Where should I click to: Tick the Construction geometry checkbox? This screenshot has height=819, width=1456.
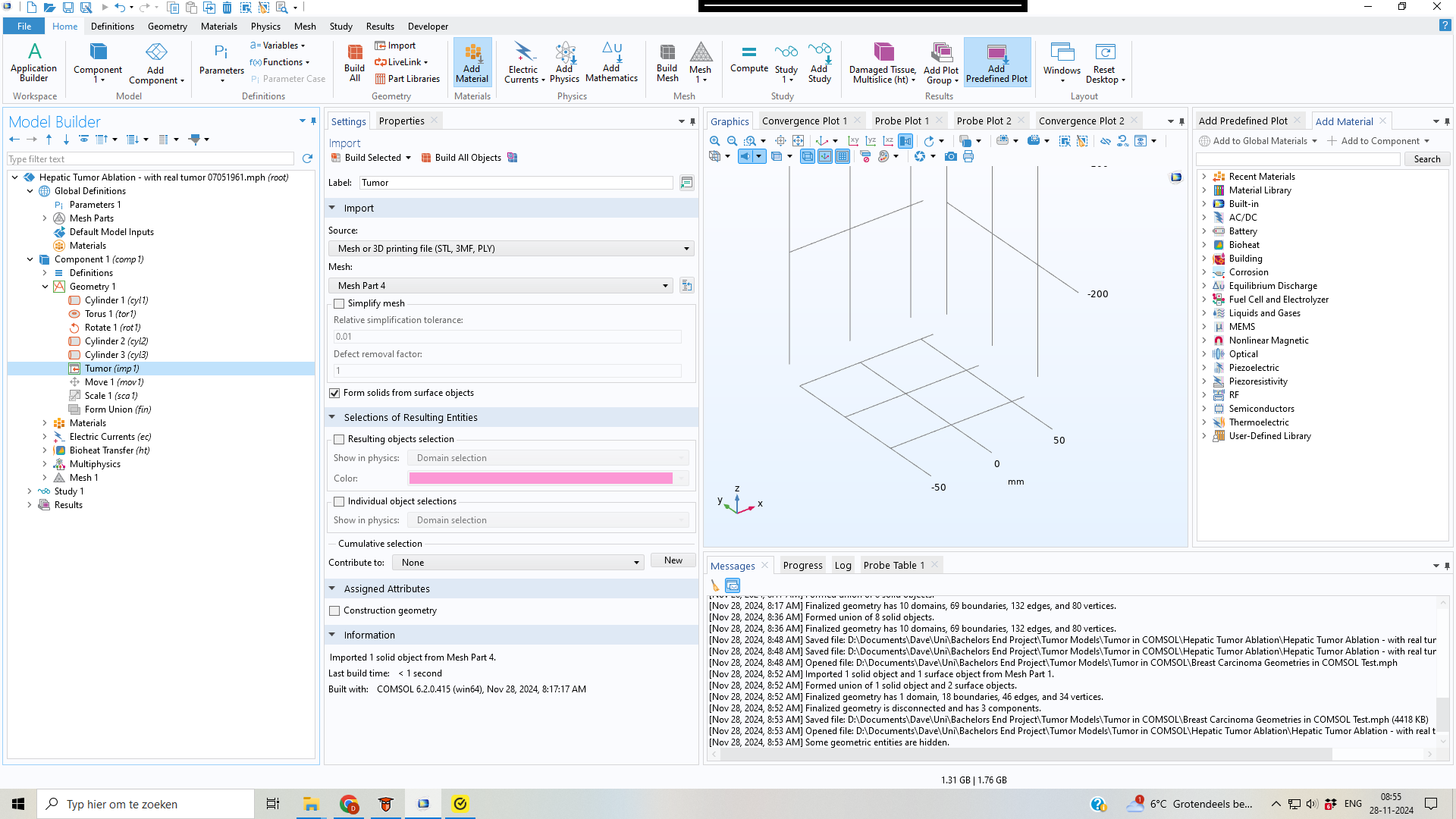pyautogui.click(x=334, y=610)
